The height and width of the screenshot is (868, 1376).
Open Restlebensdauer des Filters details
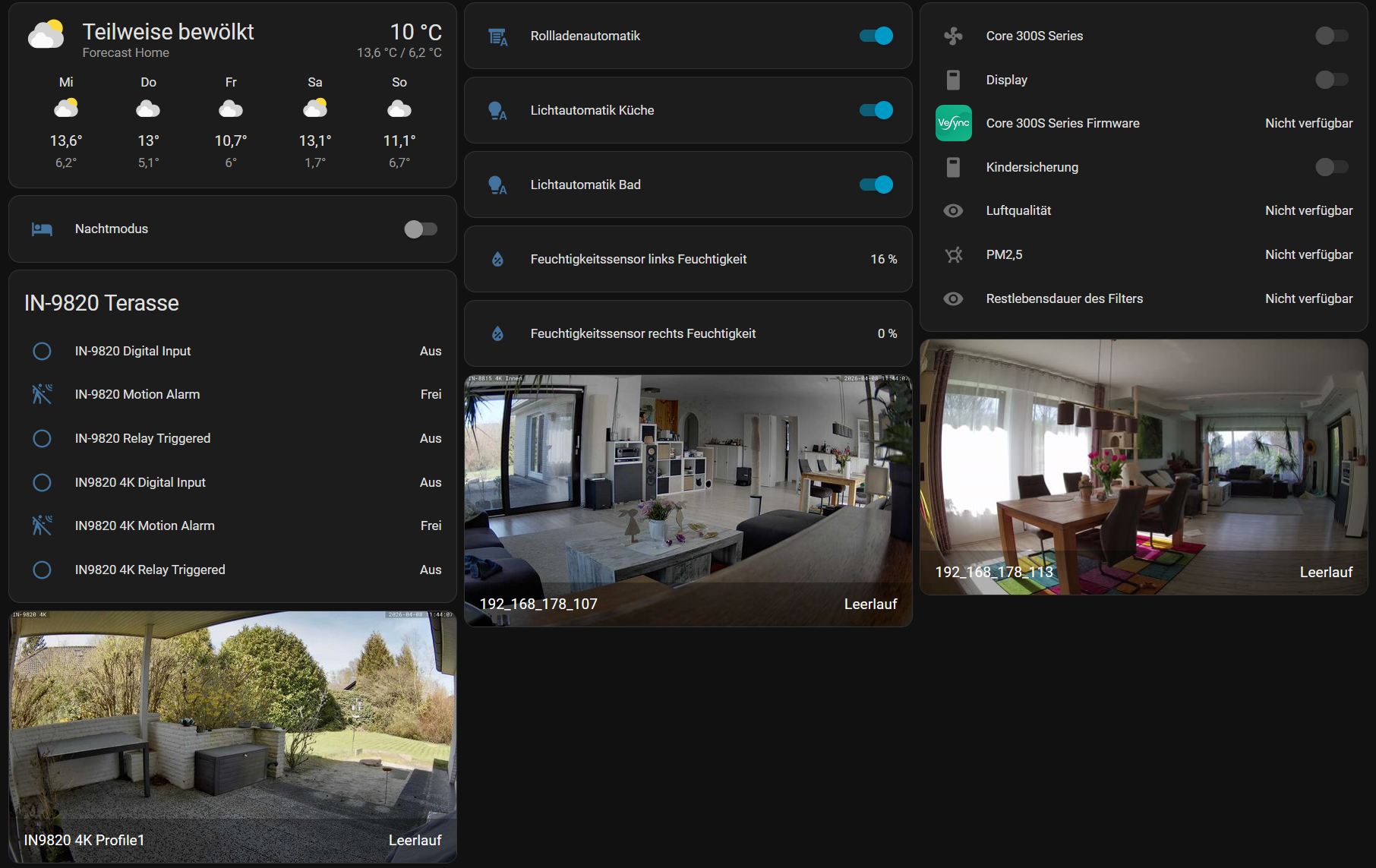1064,298
